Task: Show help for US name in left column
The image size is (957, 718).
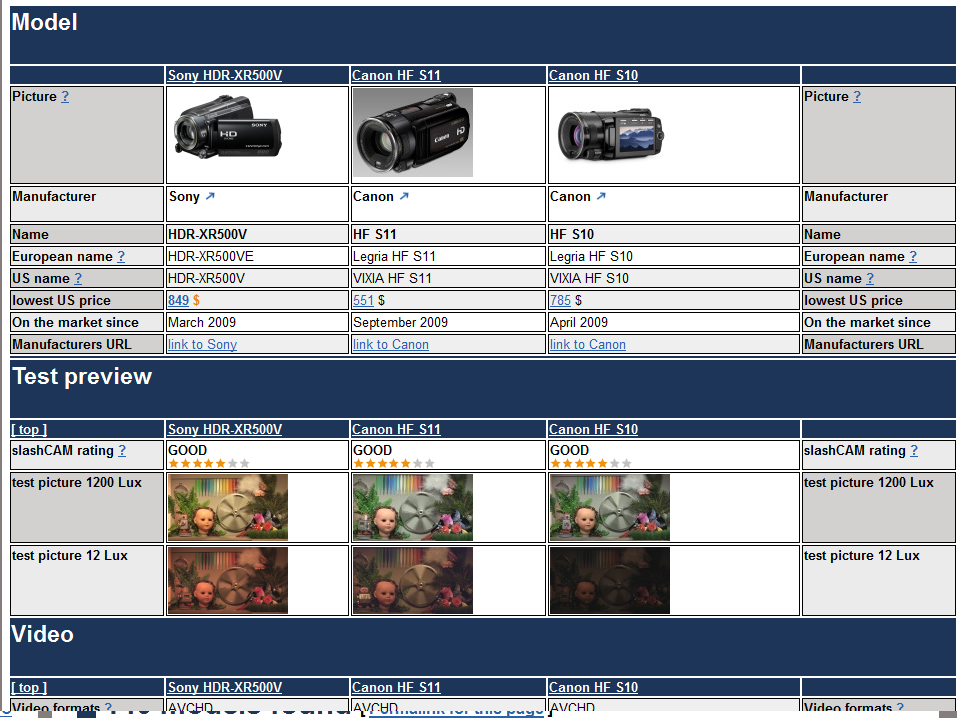Action: tap(78, 278)
